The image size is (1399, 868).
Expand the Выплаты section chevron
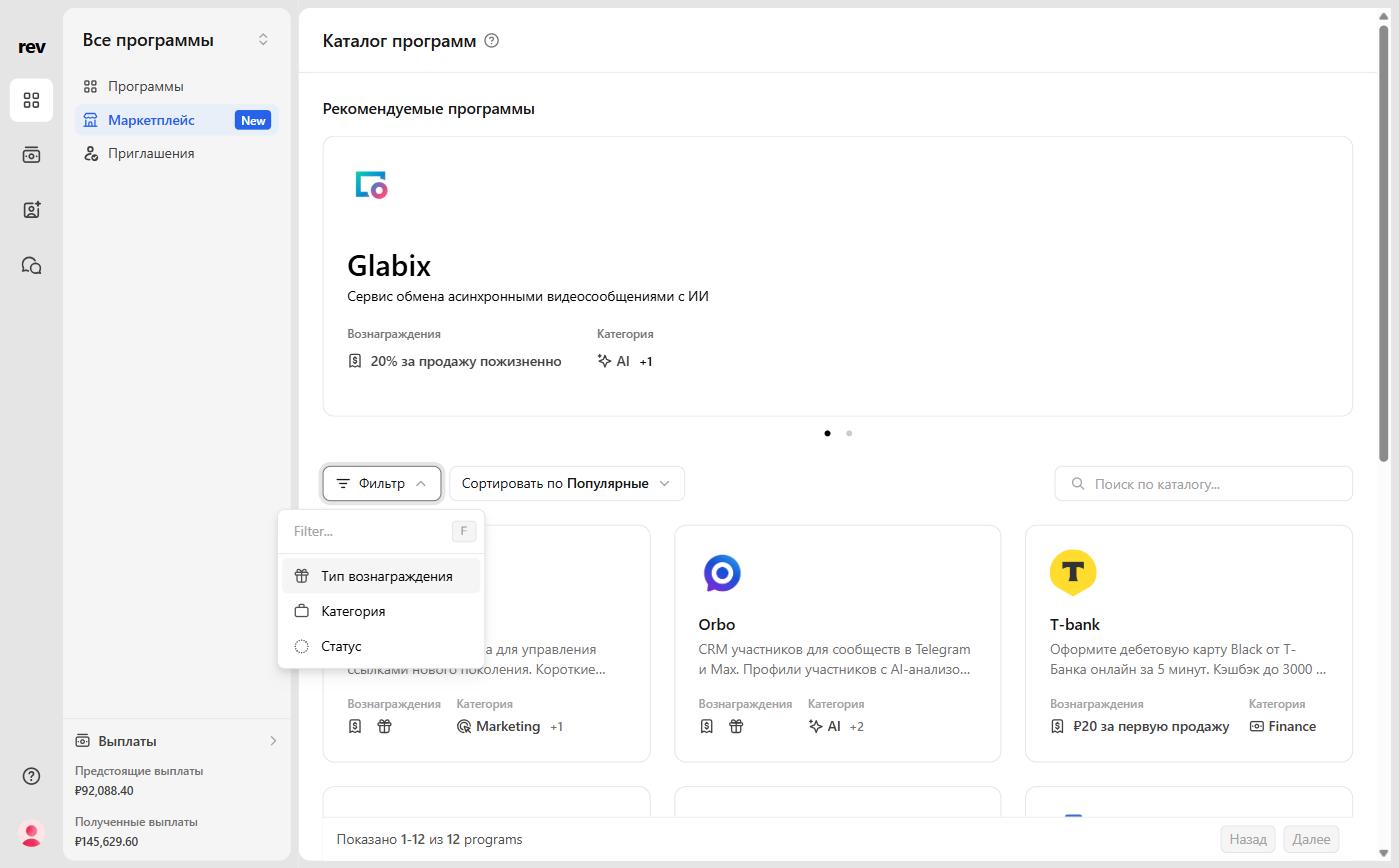(273, 741)
